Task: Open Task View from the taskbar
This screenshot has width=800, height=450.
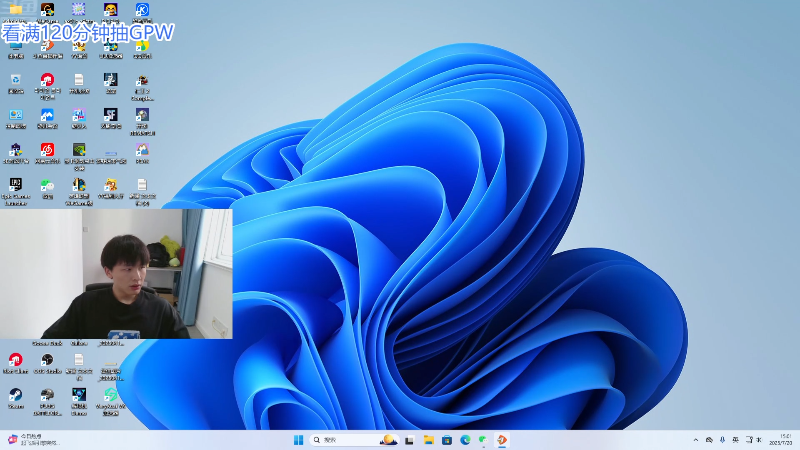Action: coord(409,440)
